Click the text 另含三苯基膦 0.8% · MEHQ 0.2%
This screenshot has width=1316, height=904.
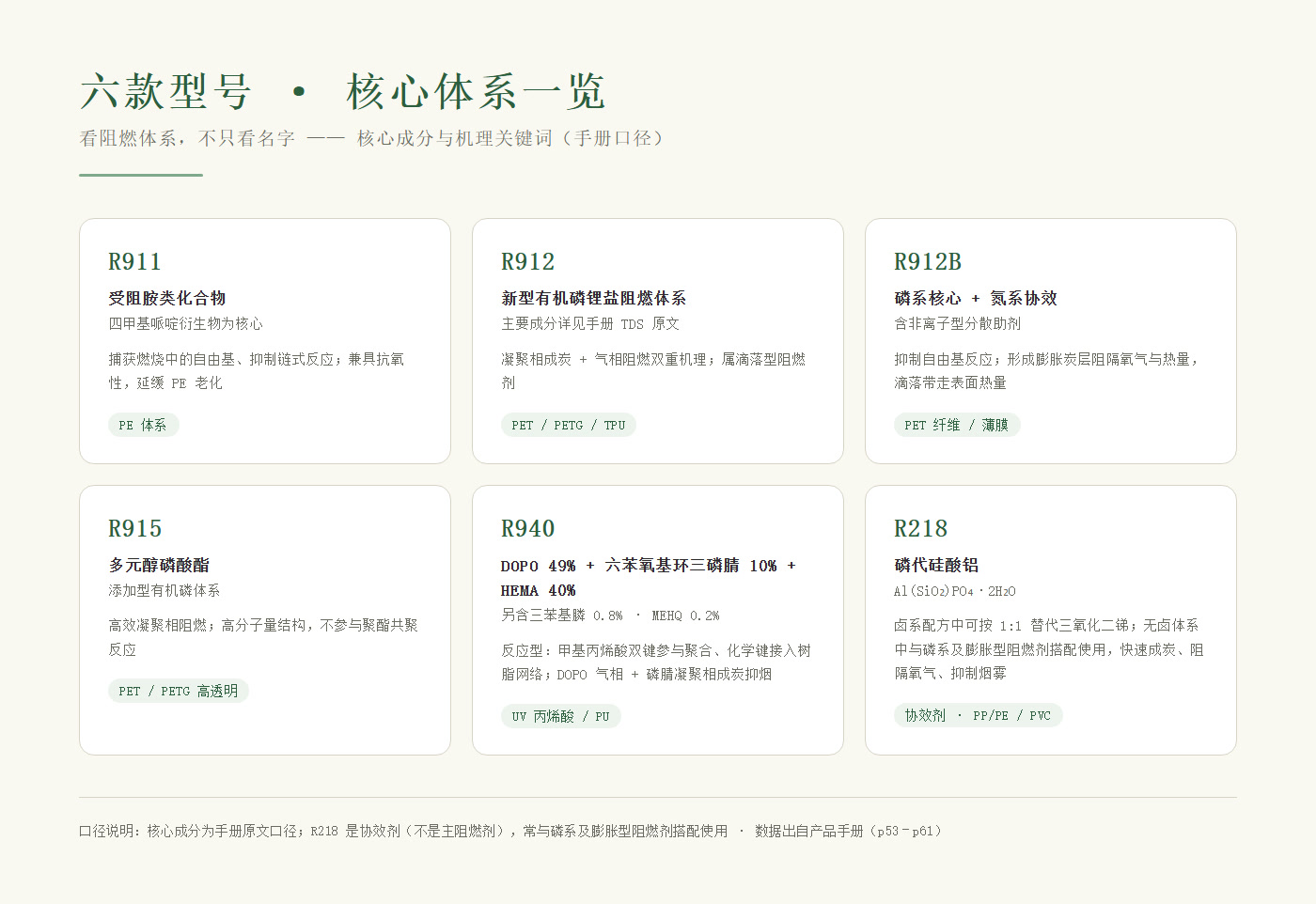[x=610, y=616]
